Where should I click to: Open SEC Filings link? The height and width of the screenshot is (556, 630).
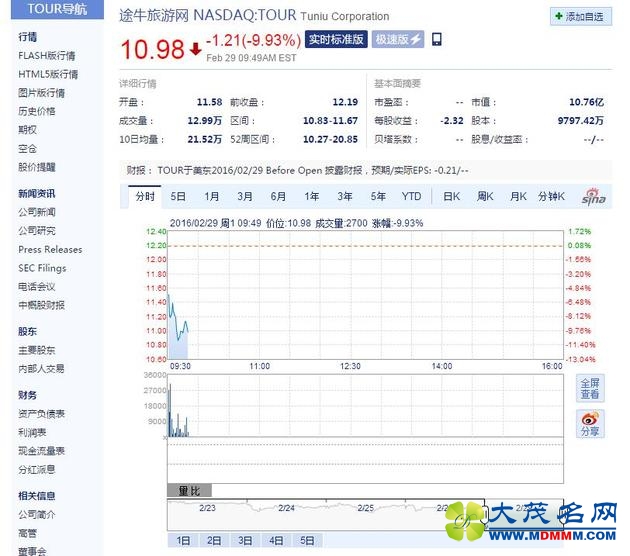pos(42,268)
